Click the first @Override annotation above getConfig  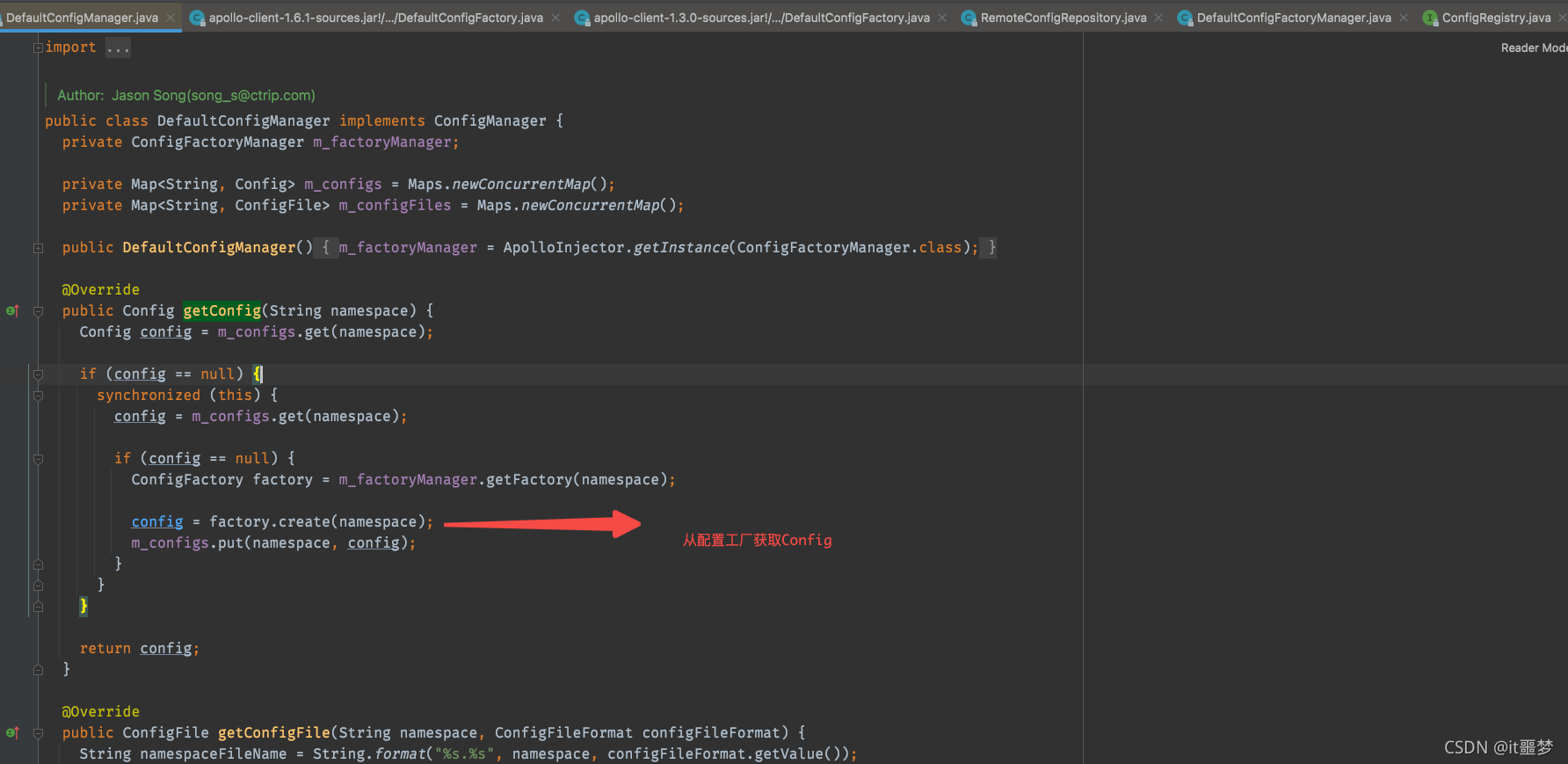pos(100,289)
